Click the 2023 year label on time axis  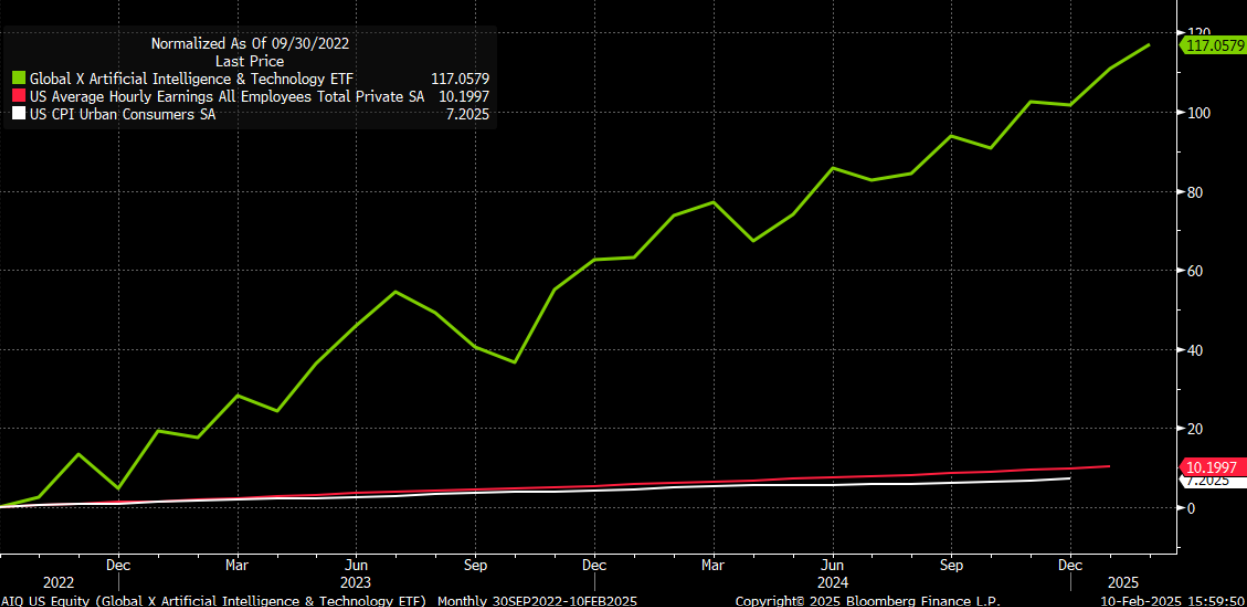tap(356, 582)
